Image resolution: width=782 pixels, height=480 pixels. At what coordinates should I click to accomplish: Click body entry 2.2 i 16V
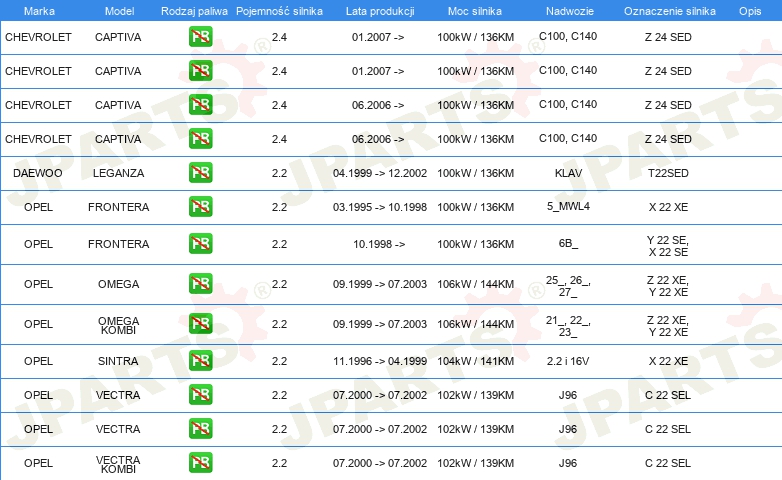click(x=568, y=361)
